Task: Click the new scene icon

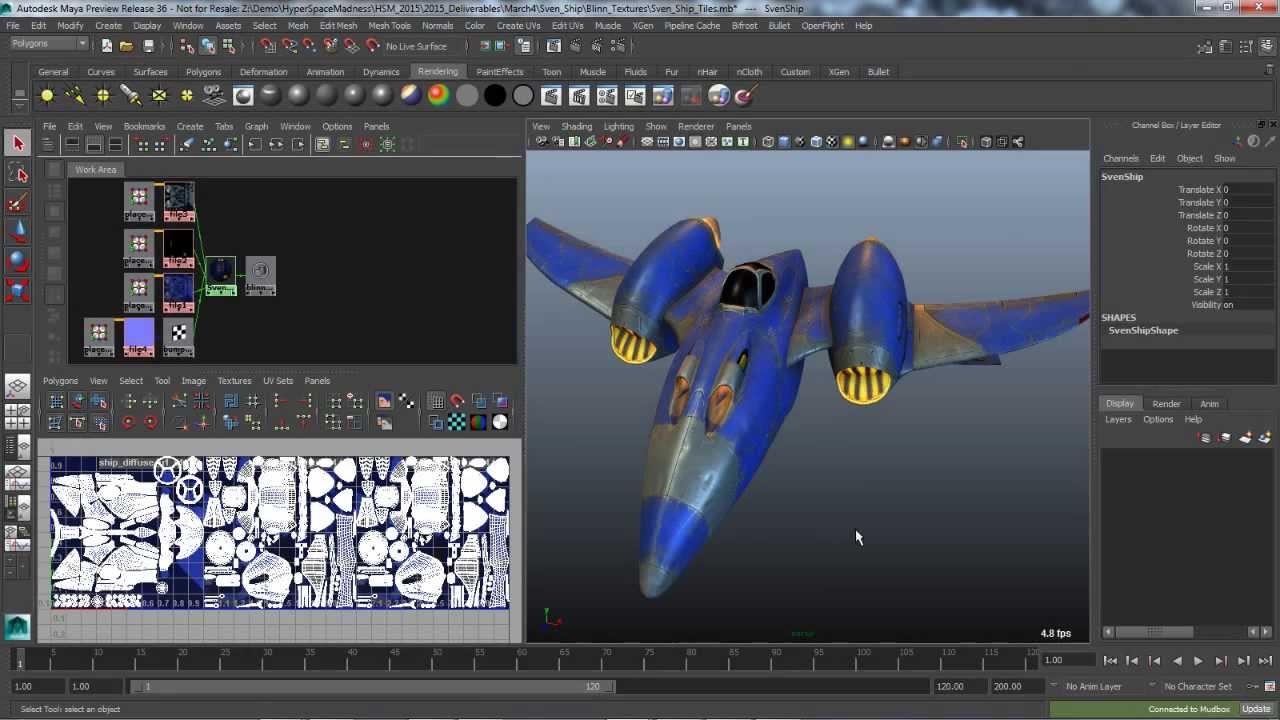Action: tap(108, 46)
